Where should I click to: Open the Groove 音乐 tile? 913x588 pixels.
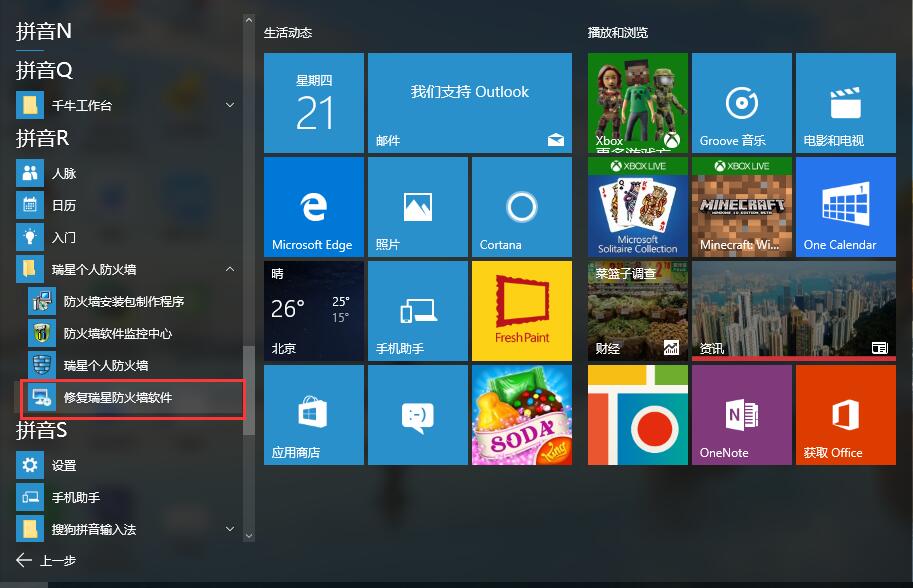tap(742, 103)
